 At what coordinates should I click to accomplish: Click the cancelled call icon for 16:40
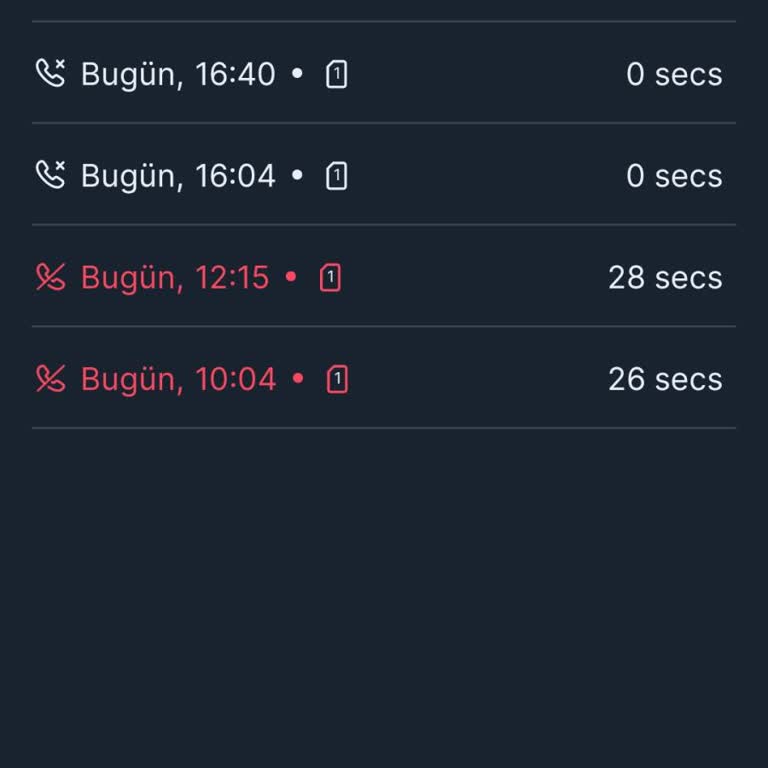tap(50, 73)
